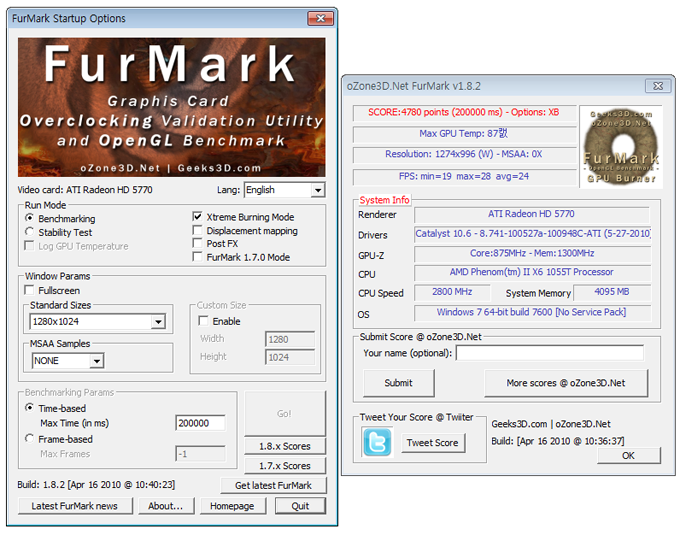680x535 pixels.
Task: Open the About... dialog
Action: tap(166, 506)
